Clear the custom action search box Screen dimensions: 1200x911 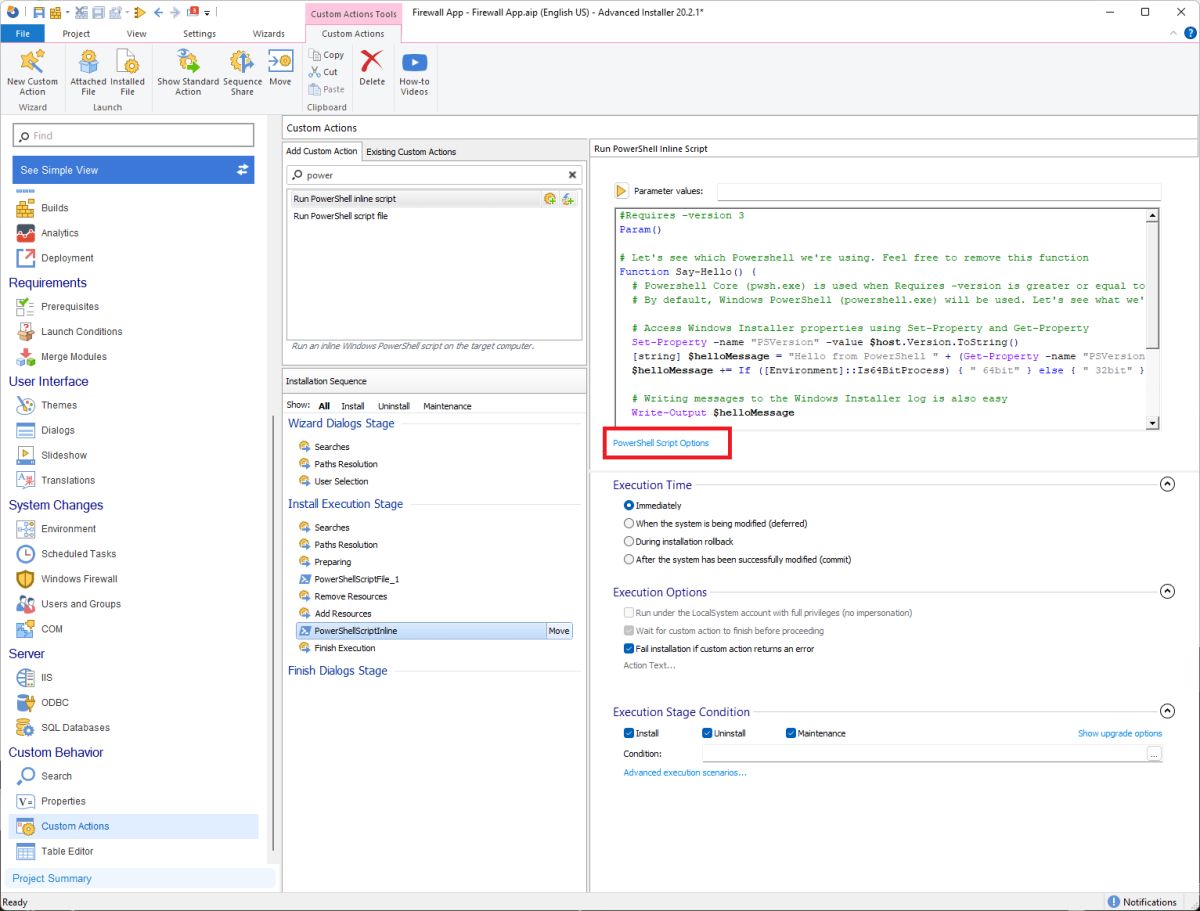click(x=572, y=175)
